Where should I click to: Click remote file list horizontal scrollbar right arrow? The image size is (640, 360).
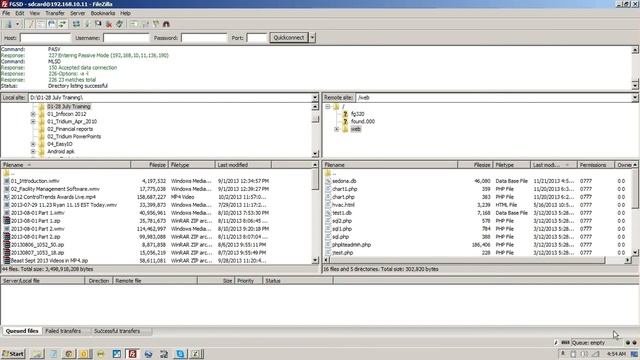[x=628, y=260]
